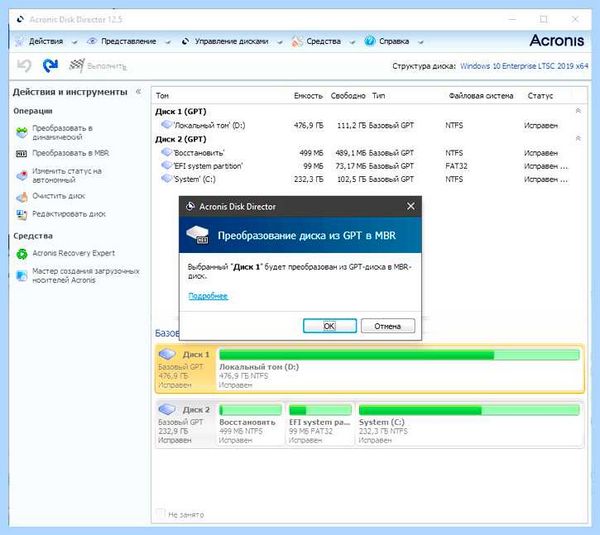Select the 'EFI system partition' row name
Viewport: 600px width, 535px height.
[x=208, y=166]
